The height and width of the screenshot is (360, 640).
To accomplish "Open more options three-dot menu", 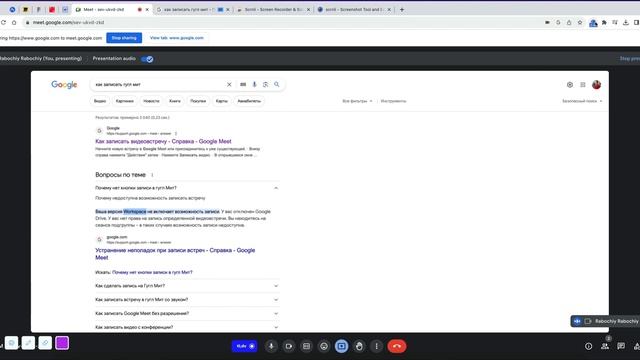I will click(x=376, y=346).
